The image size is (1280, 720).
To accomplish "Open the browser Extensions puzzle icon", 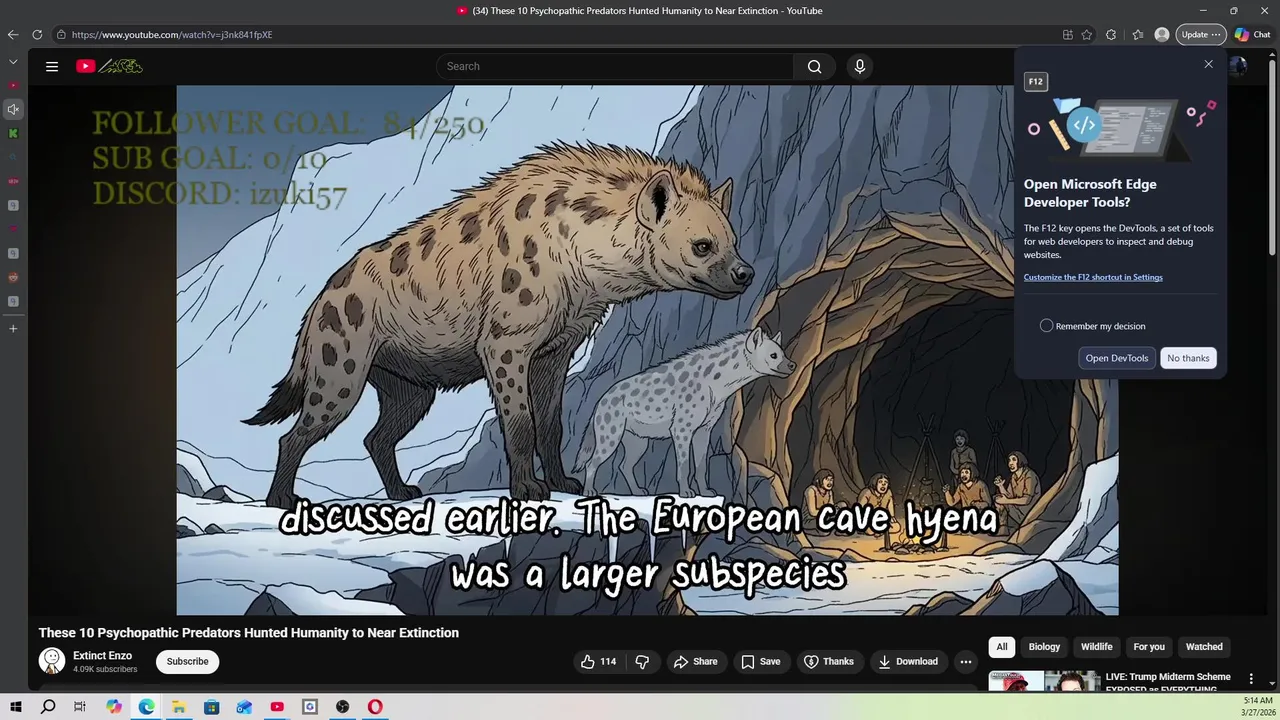I will tap(1111, 34).
